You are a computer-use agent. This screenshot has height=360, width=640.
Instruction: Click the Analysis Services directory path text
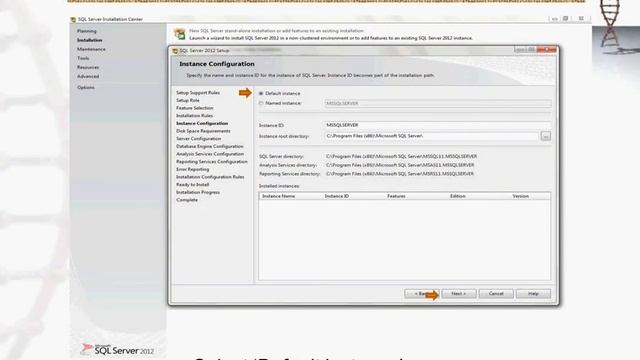(x=400, y=165)
